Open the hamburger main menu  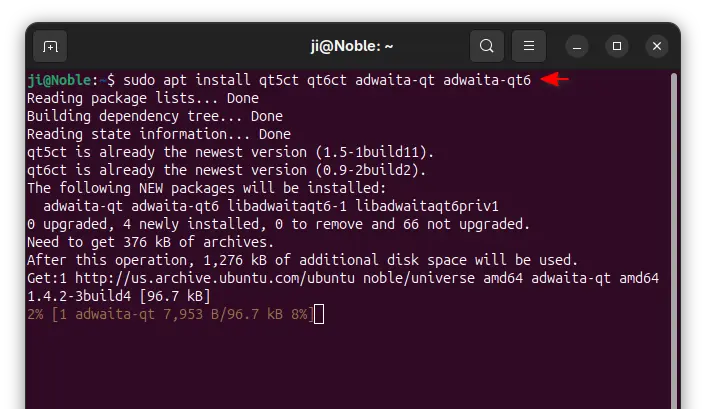[531, 46]
